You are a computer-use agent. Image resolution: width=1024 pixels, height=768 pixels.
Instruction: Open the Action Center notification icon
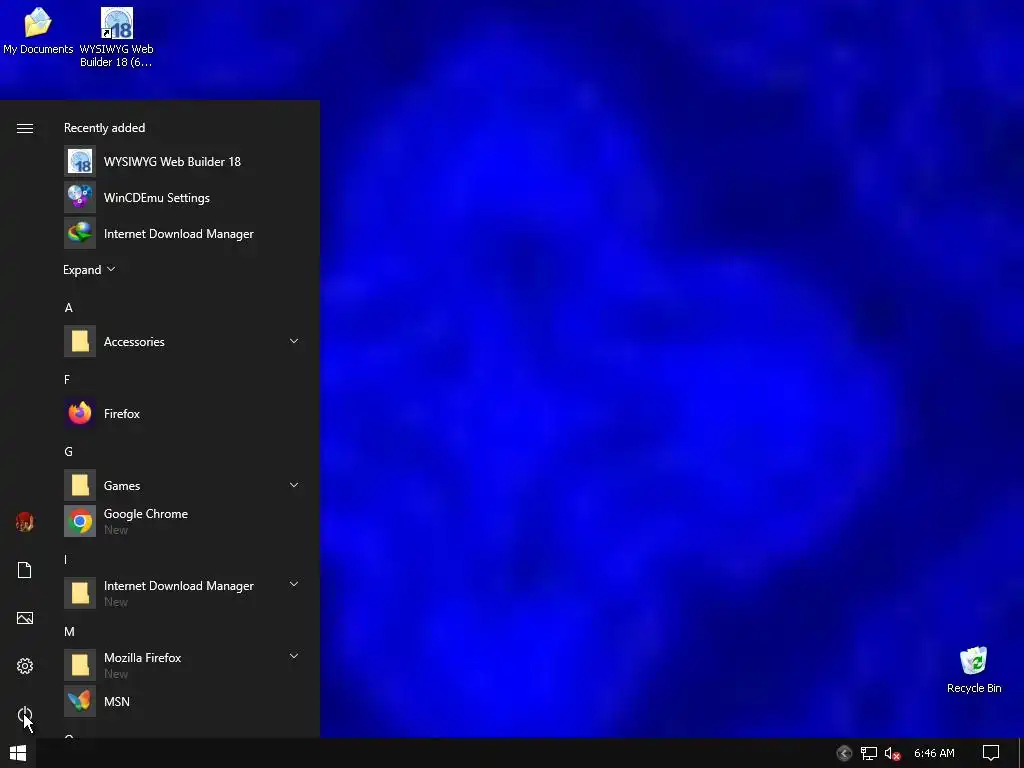click(x=991, y=754)
